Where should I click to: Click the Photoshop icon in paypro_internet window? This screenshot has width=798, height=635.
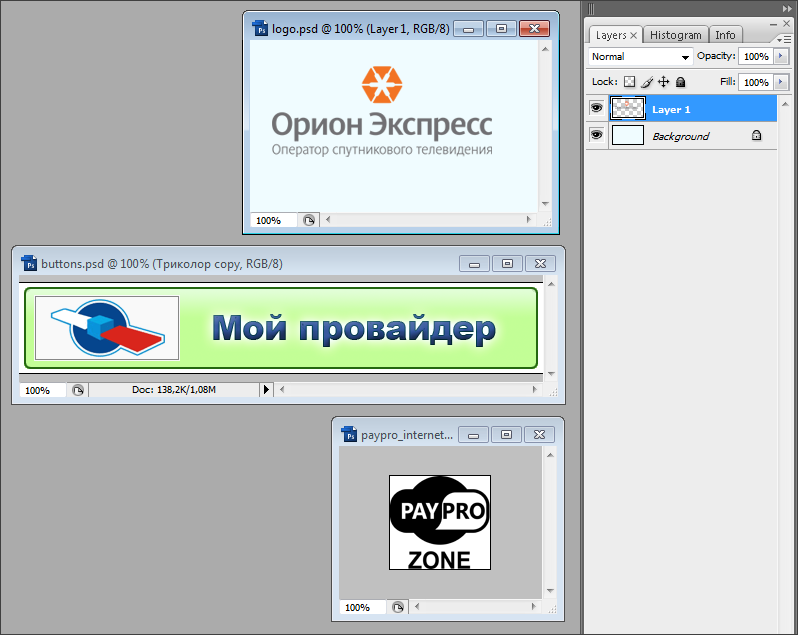(349, 434)
